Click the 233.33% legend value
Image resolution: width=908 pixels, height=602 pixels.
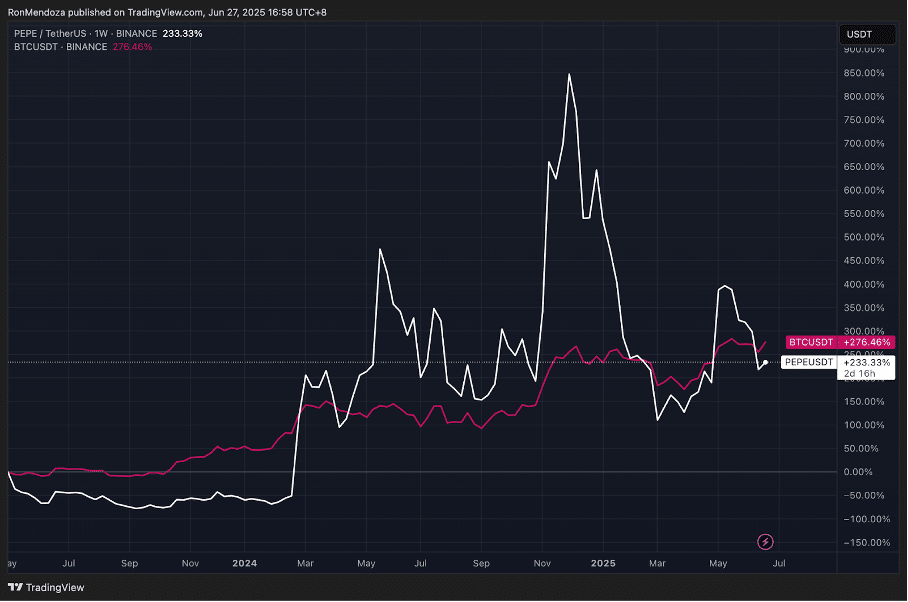tap(182, 33)
